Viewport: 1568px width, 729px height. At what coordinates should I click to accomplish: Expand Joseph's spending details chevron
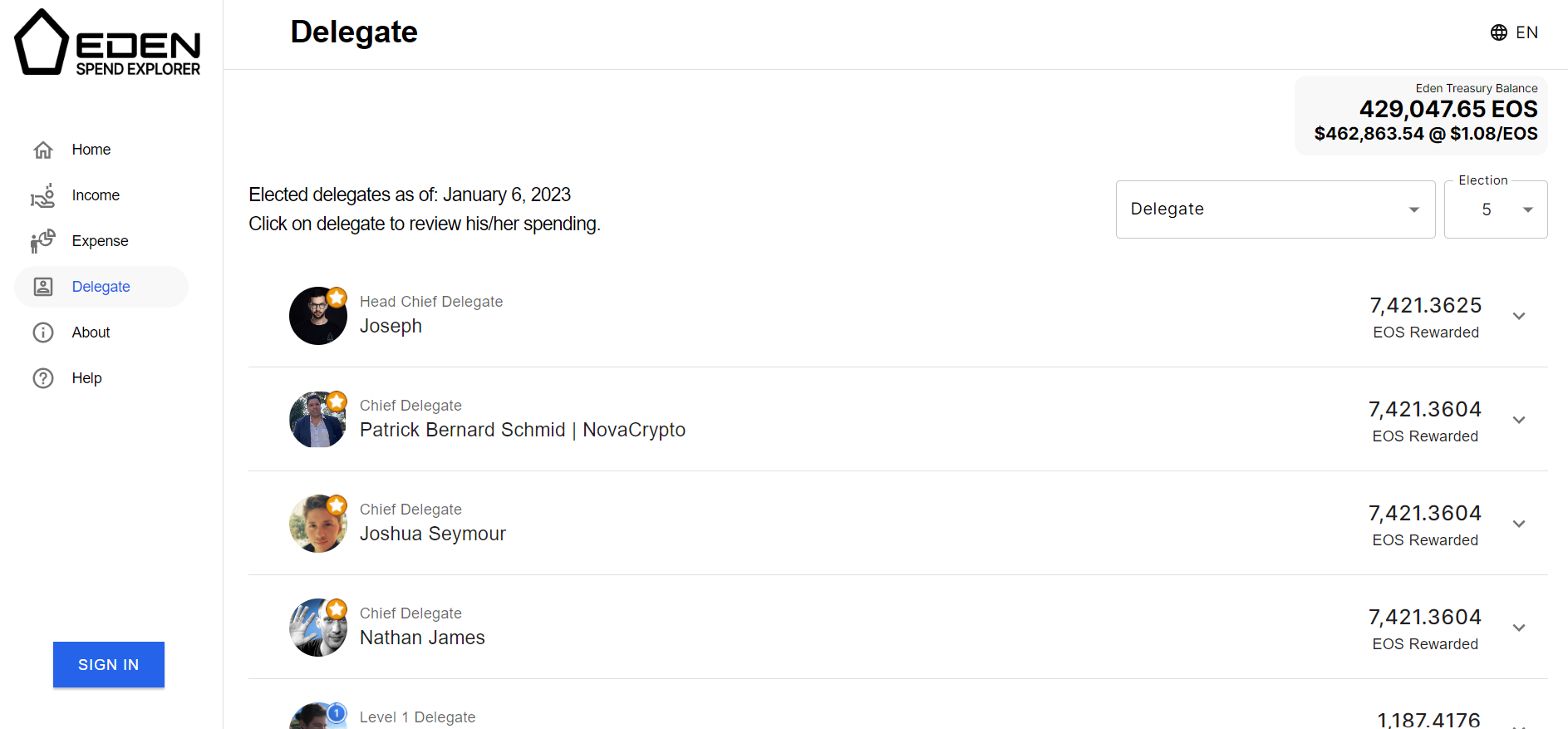(1519, 316)
